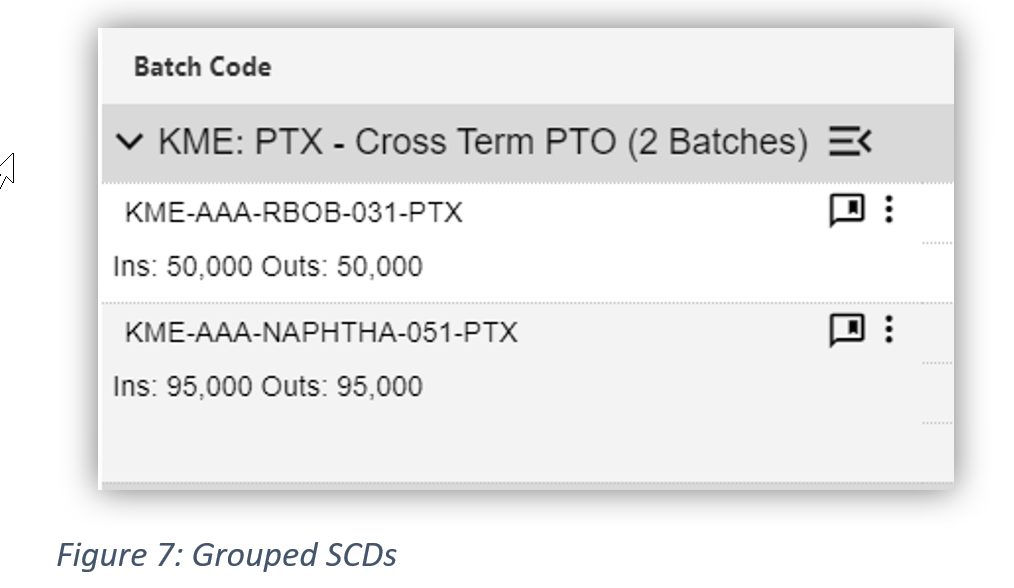Click the dotted cell right of RBOB row

coord(936,242)
